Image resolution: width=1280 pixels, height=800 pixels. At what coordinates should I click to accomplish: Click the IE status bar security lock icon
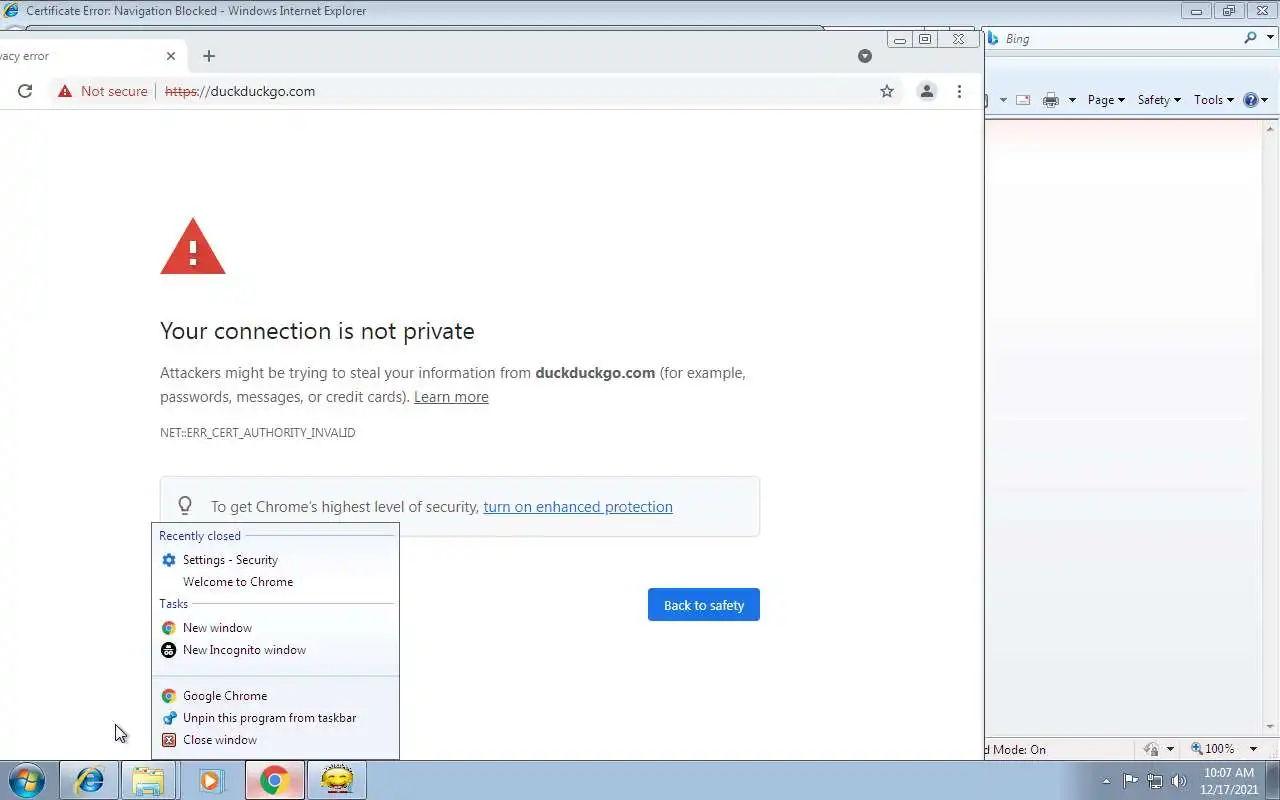click(1151, 749)
